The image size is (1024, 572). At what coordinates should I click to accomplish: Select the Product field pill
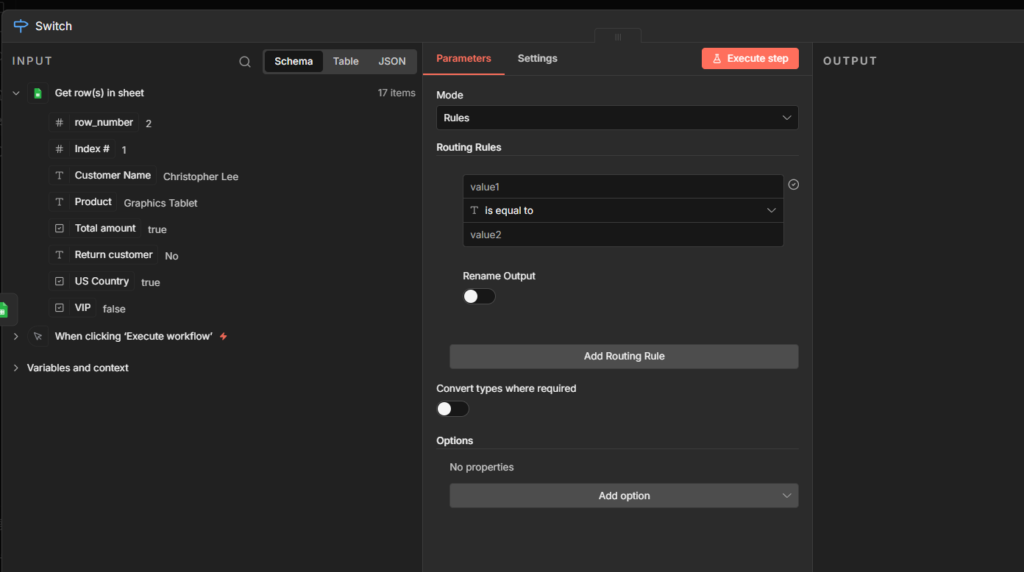pyautogui.click(x=83, y=202)
